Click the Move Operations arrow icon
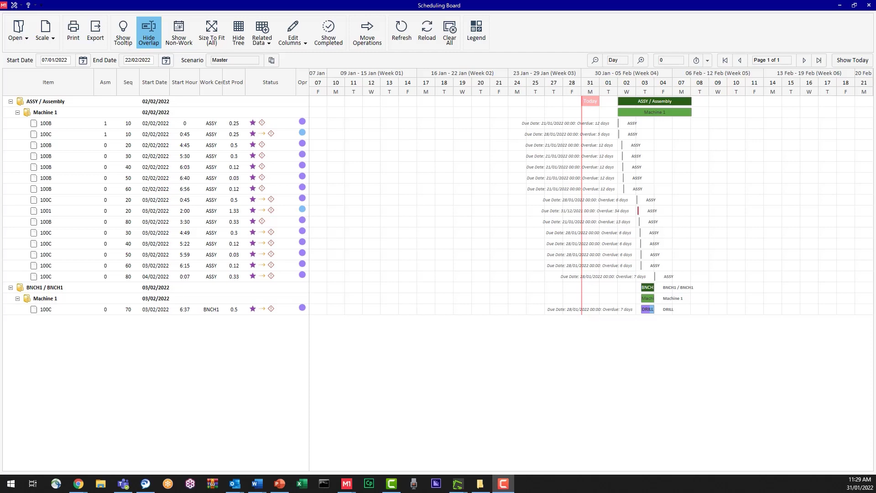The height and width of the screenshot is (493, 876). [367, 30]
